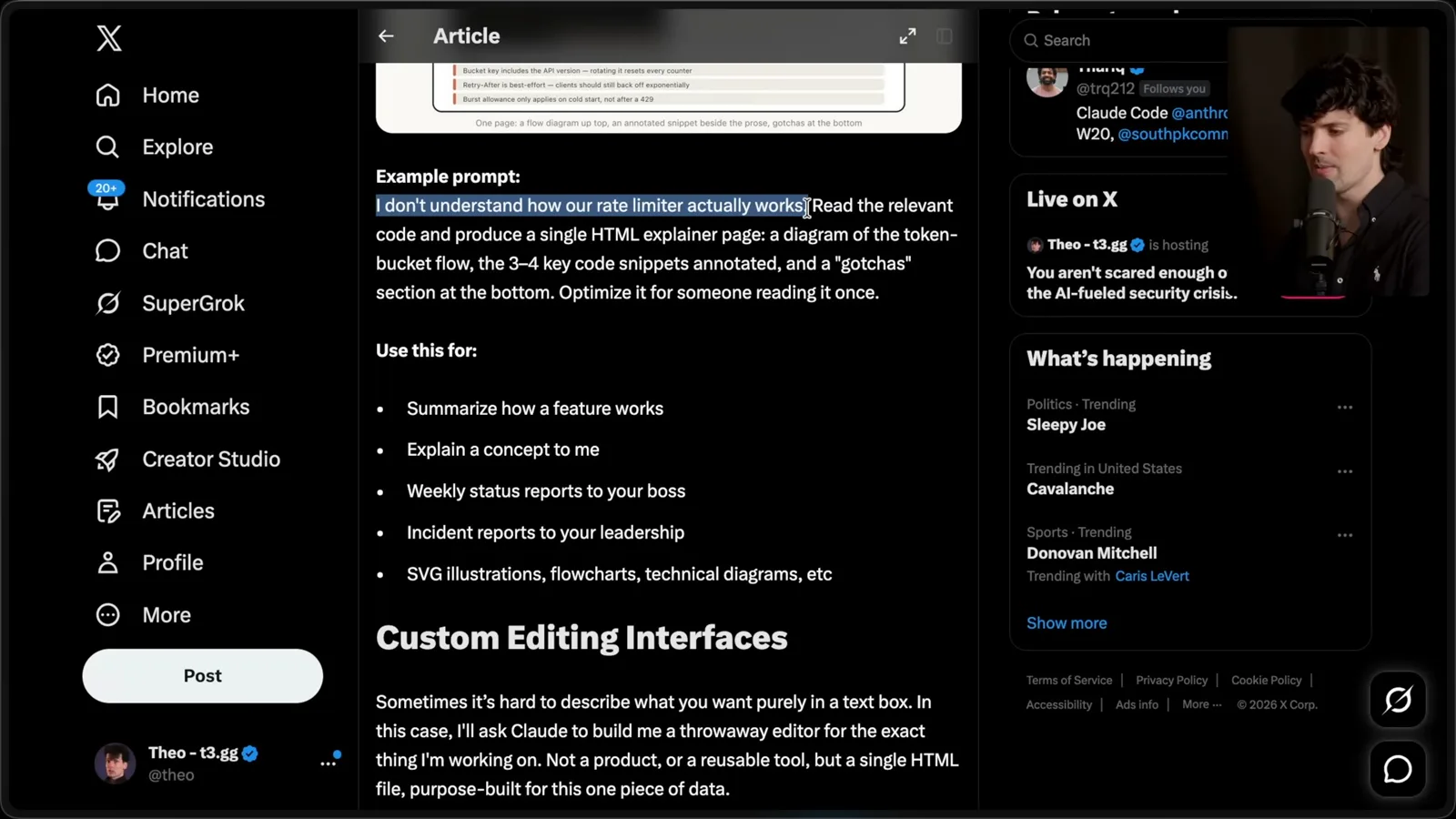
Task: Click the Premium+ badge icon
Action: (107, 355)
